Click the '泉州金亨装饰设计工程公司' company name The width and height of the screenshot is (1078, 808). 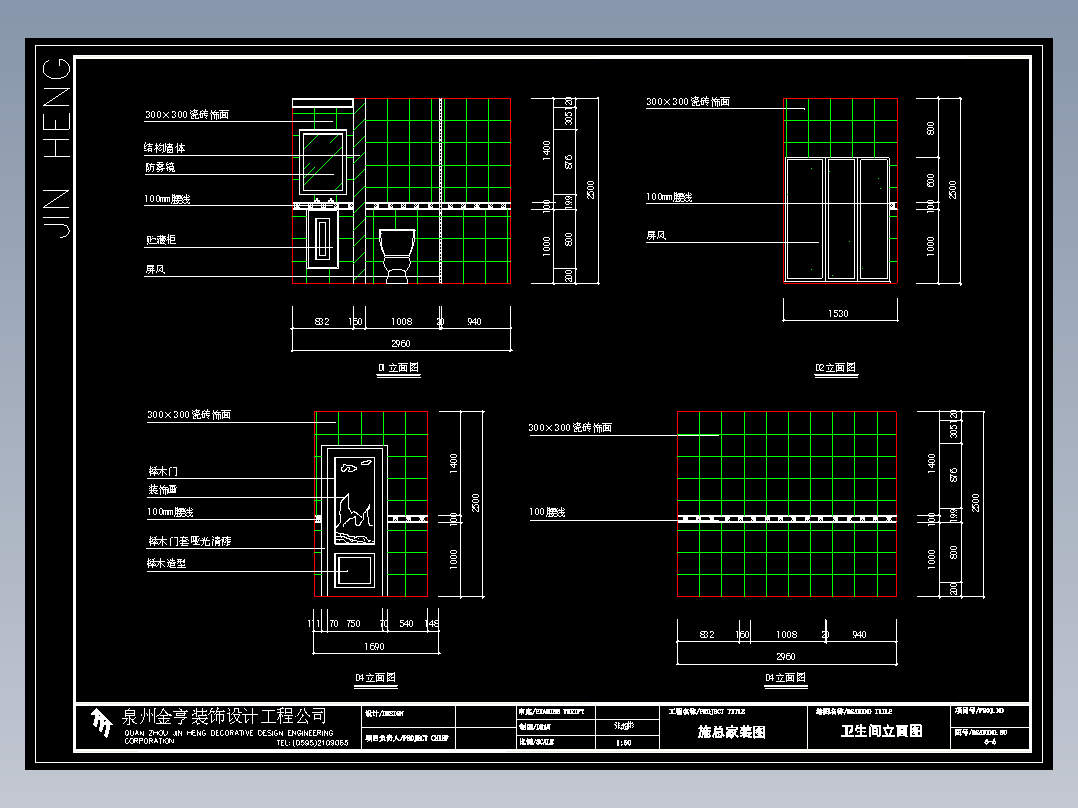pyautogui.click(x=224, y=716)
